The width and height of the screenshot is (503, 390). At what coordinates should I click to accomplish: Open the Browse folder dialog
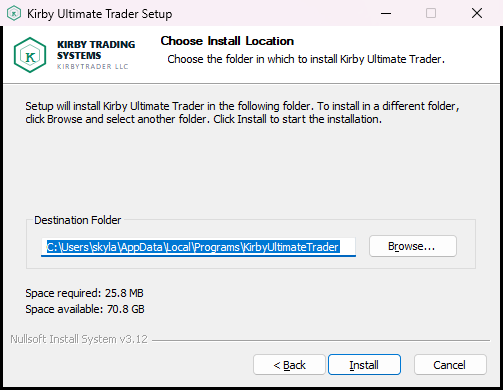tap(413, 246)
